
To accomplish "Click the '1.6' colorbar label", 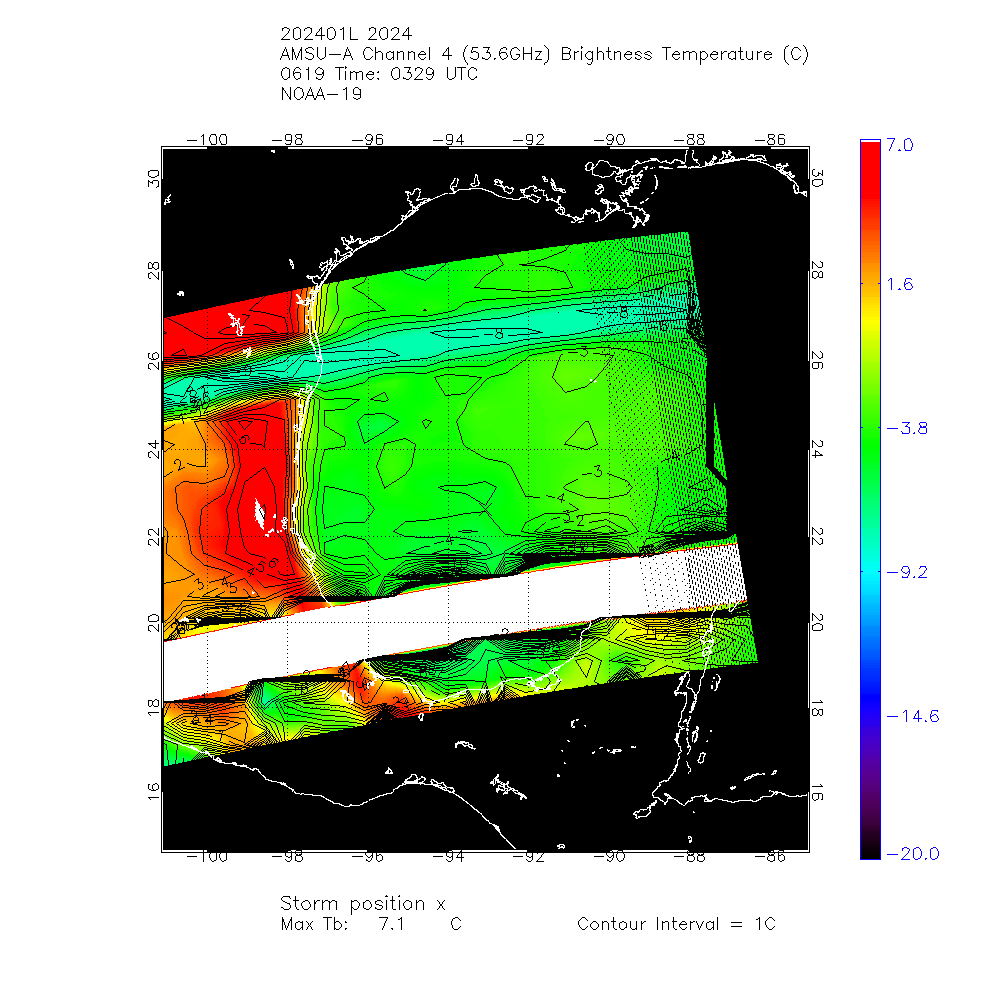I will (x=900, y=284).
